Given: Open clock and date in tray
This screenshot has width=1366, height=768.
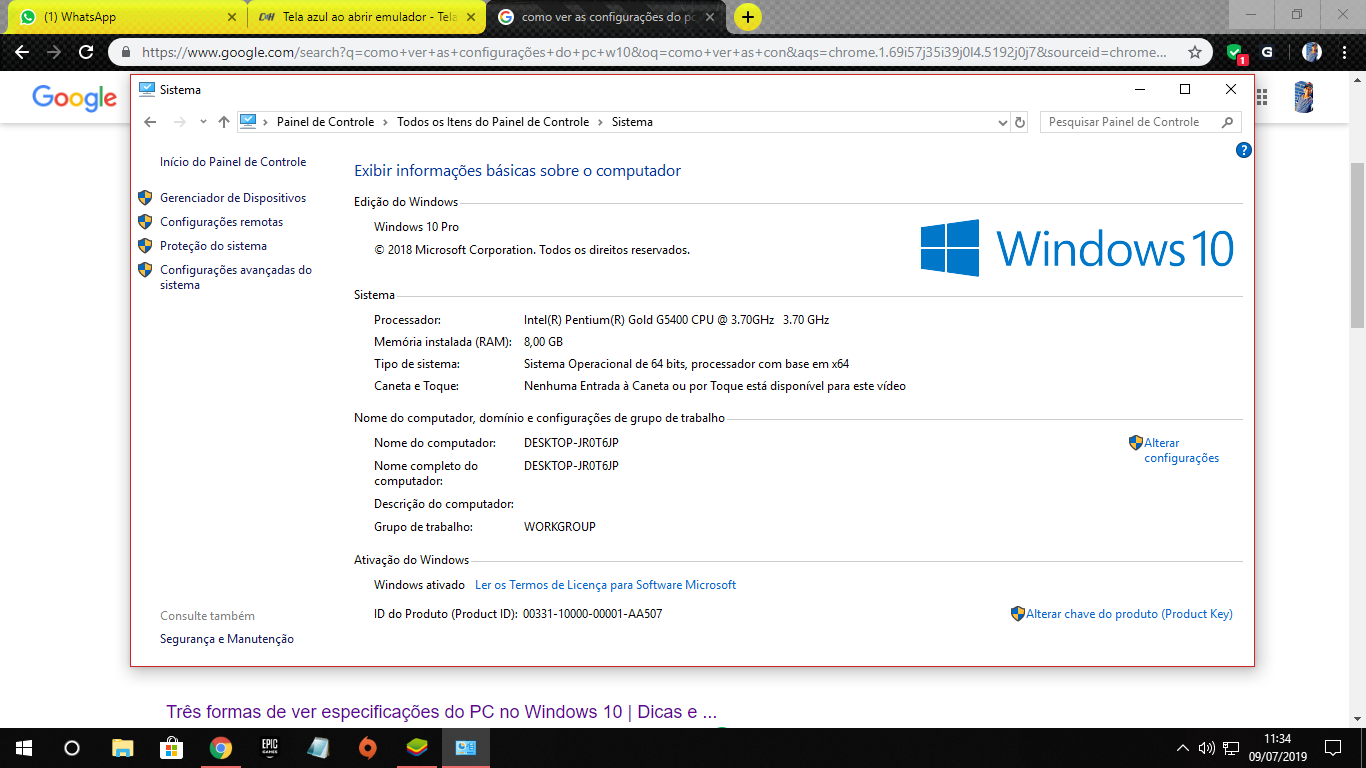Looking at the screenshot, I should point(1277,747).
